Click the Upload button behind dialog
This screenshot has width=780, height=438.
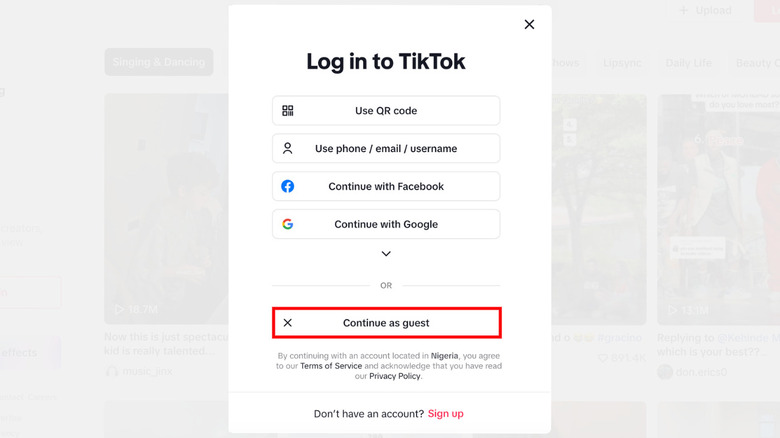(x=706, y=10)
